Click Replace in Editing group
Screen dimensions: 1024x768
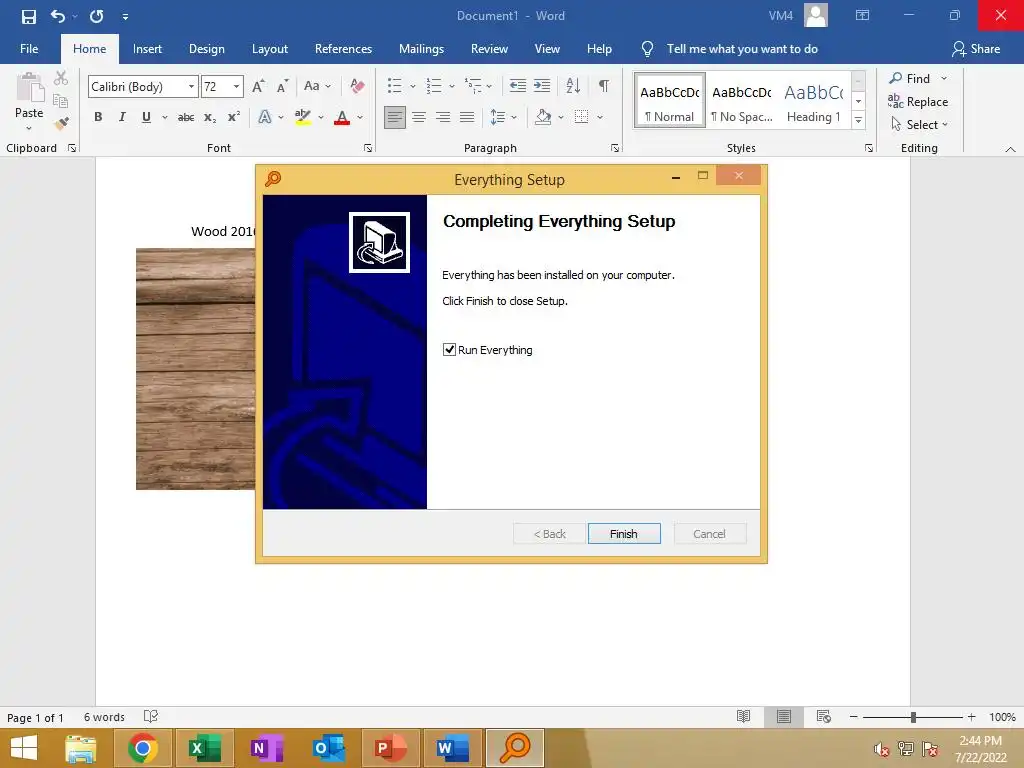coord(918,102)
